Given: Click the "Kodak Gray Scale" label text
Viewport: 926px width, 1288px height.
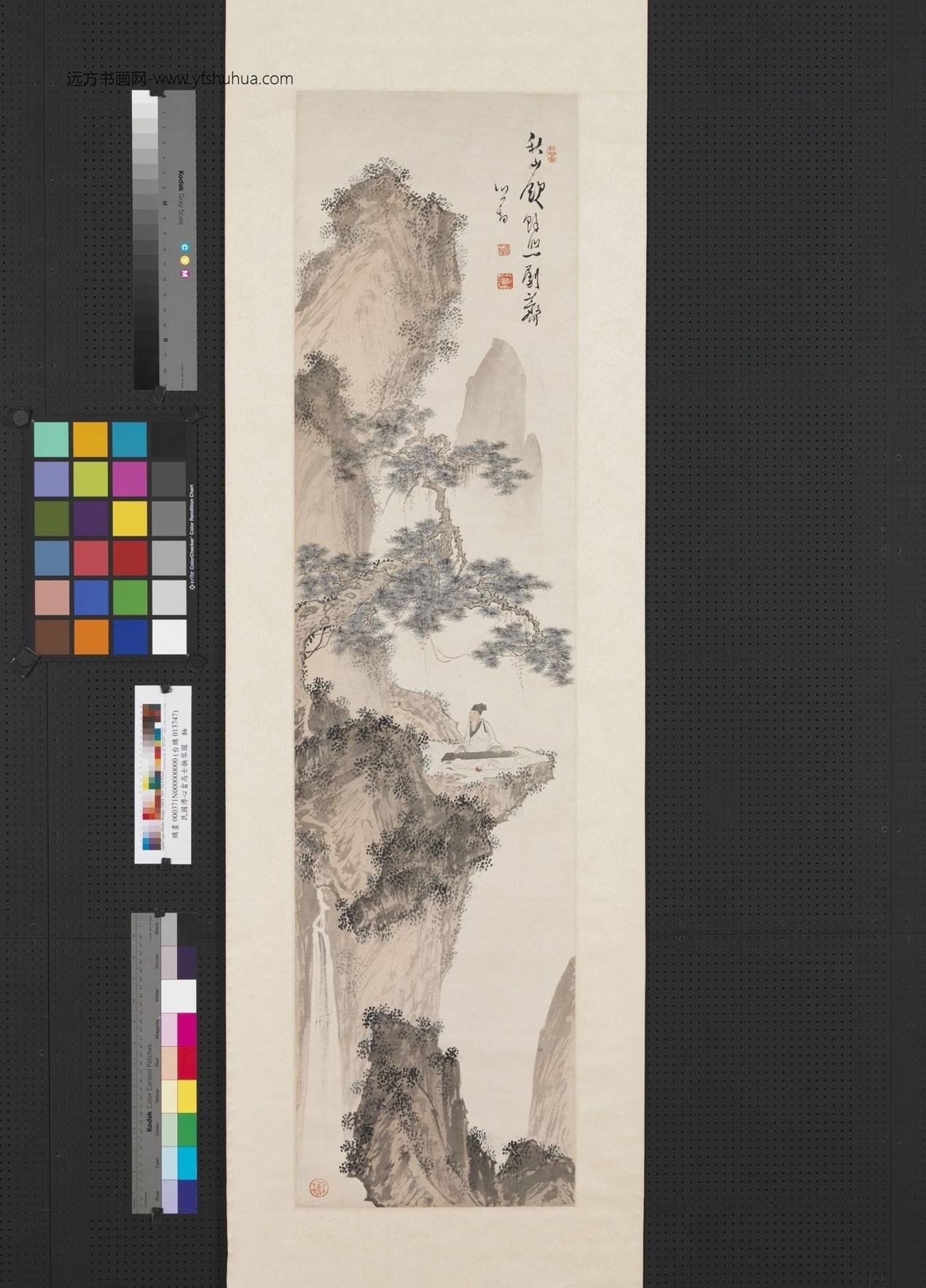Looking at the screenshot, I should coord(181,197).
